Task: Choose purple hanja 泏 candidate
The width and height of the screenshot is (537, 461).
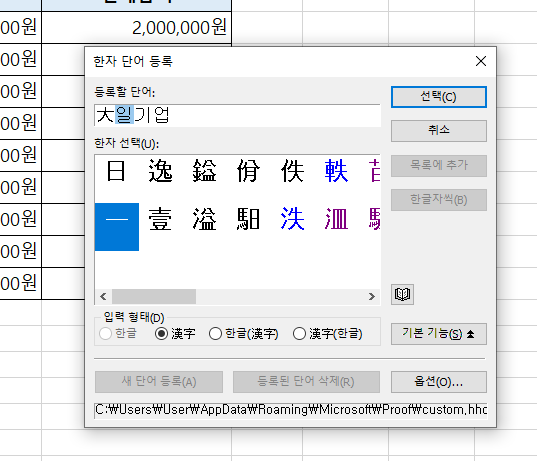Action: point(337,219)
